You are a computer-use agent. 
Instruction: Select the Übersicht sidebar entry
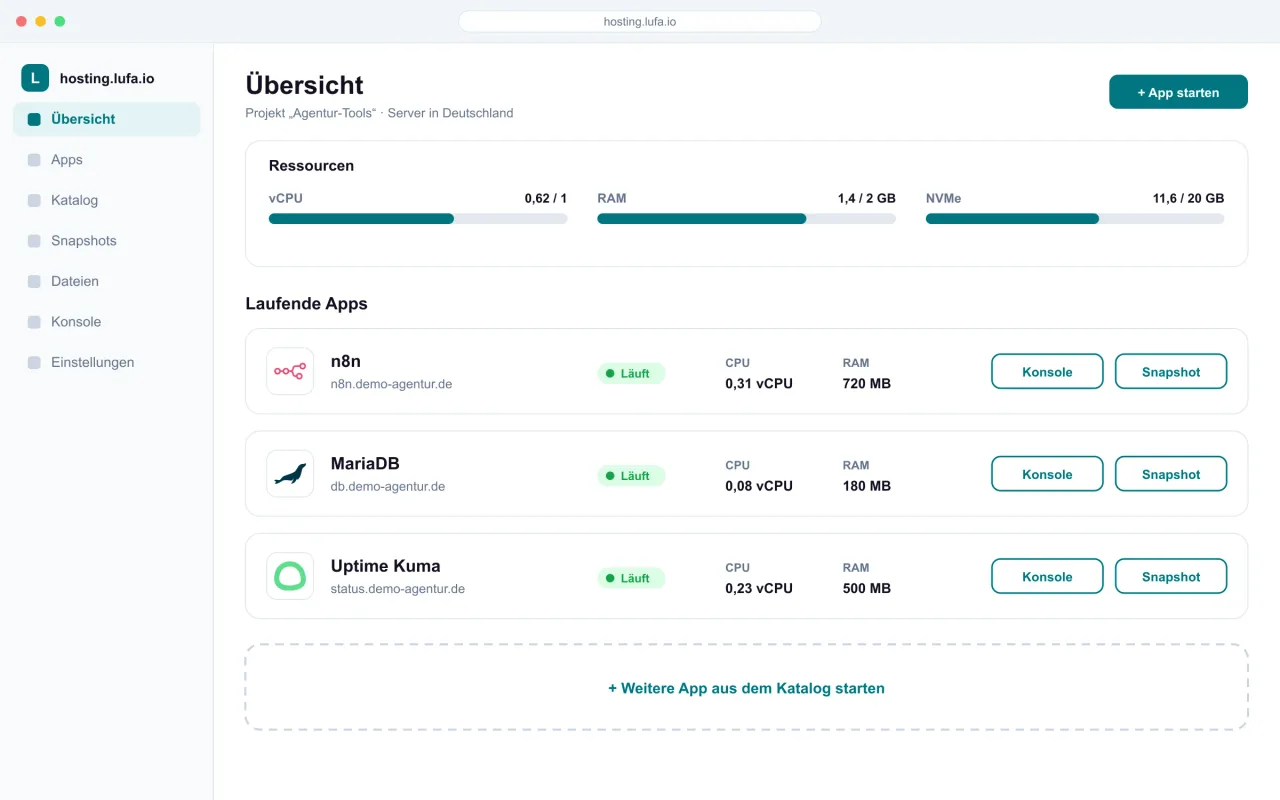107,119
